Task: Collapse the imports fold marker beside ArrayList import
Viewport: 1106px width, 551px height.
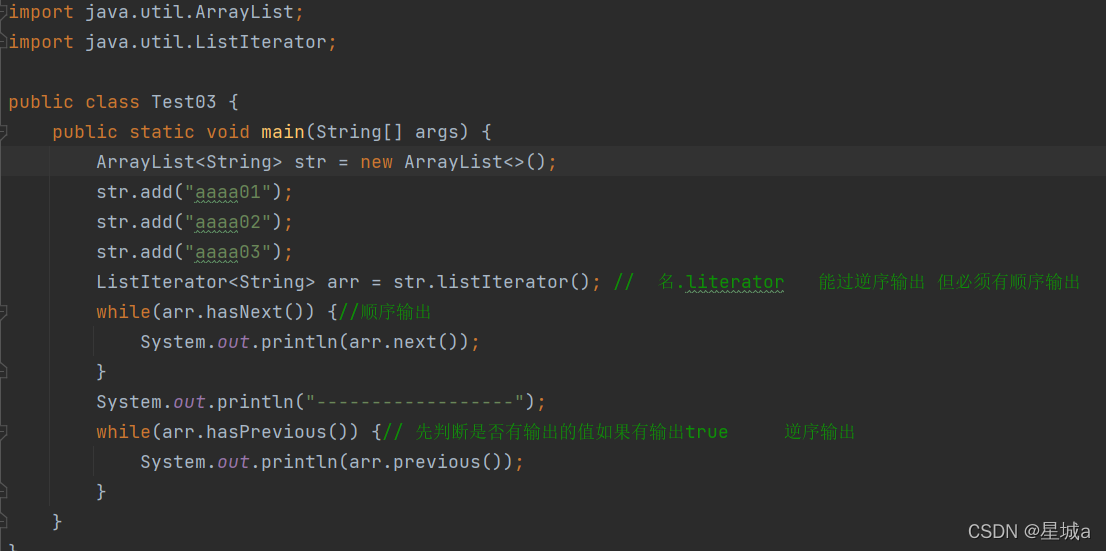Action: click(4, 12)
